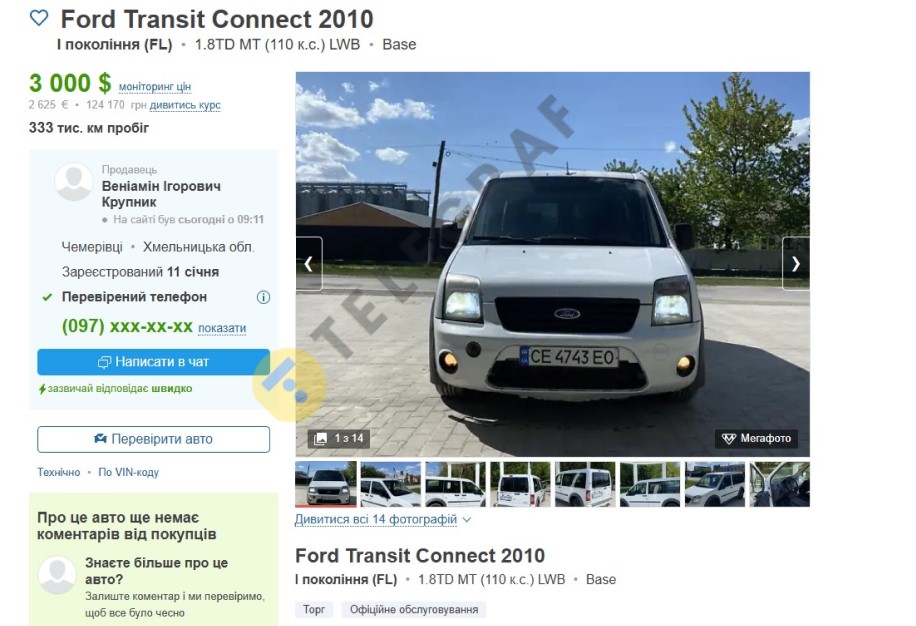The image size is (916, 626).
Task: Open the Мегафото viewer
Action: (x=757, y=439)
